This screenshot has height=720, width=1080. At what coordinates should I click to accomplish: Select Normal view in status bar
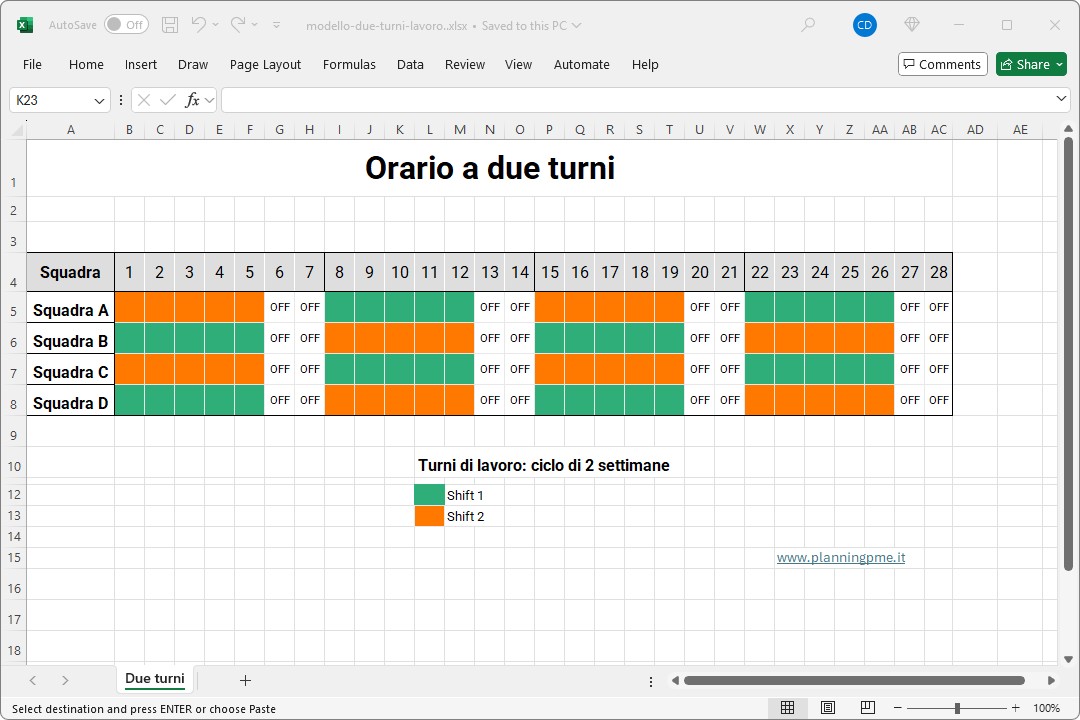[x=788, y=708]
